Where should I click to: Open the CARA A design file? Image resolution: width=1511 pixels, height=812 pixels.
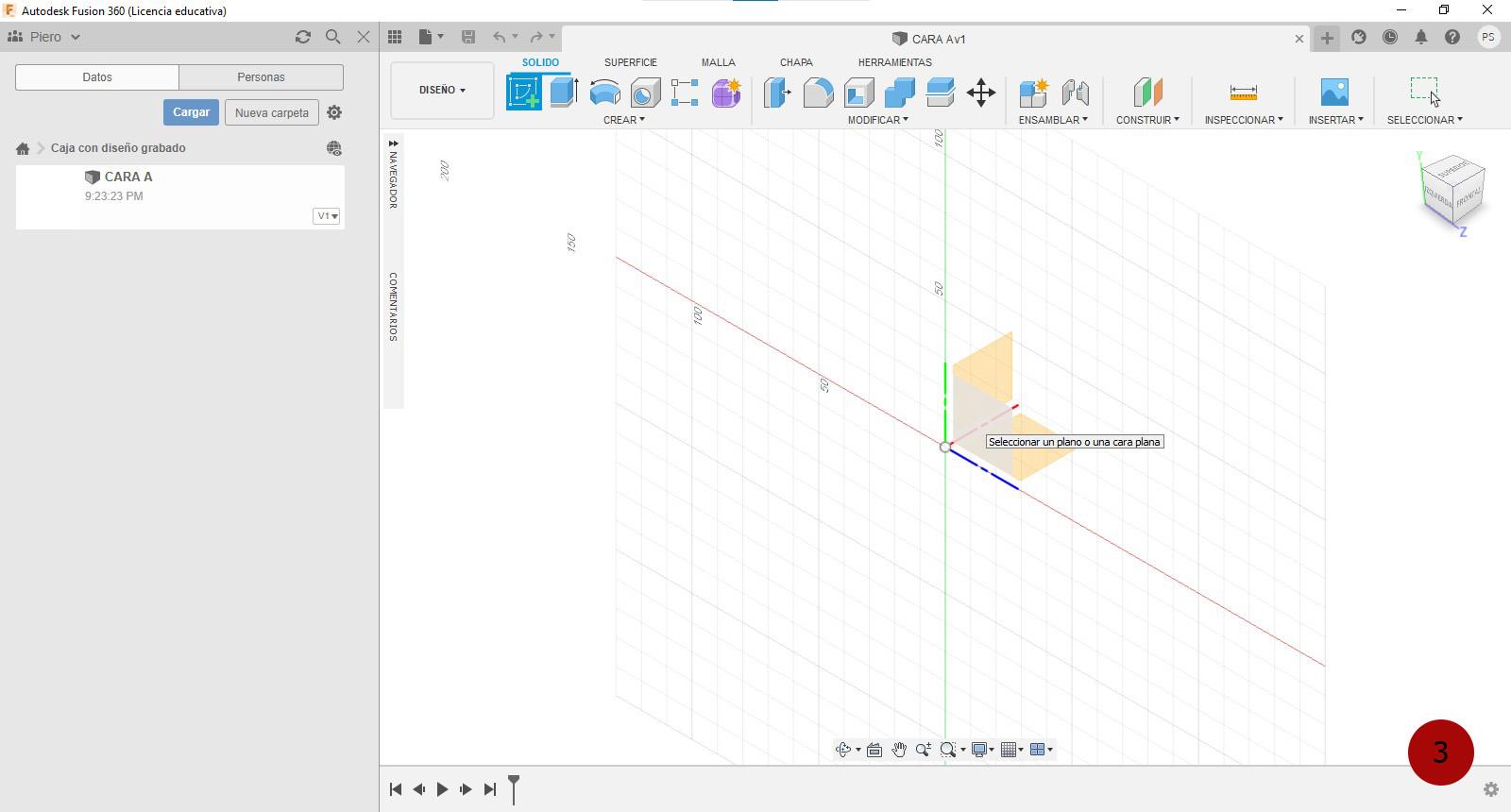pos(179,196)
